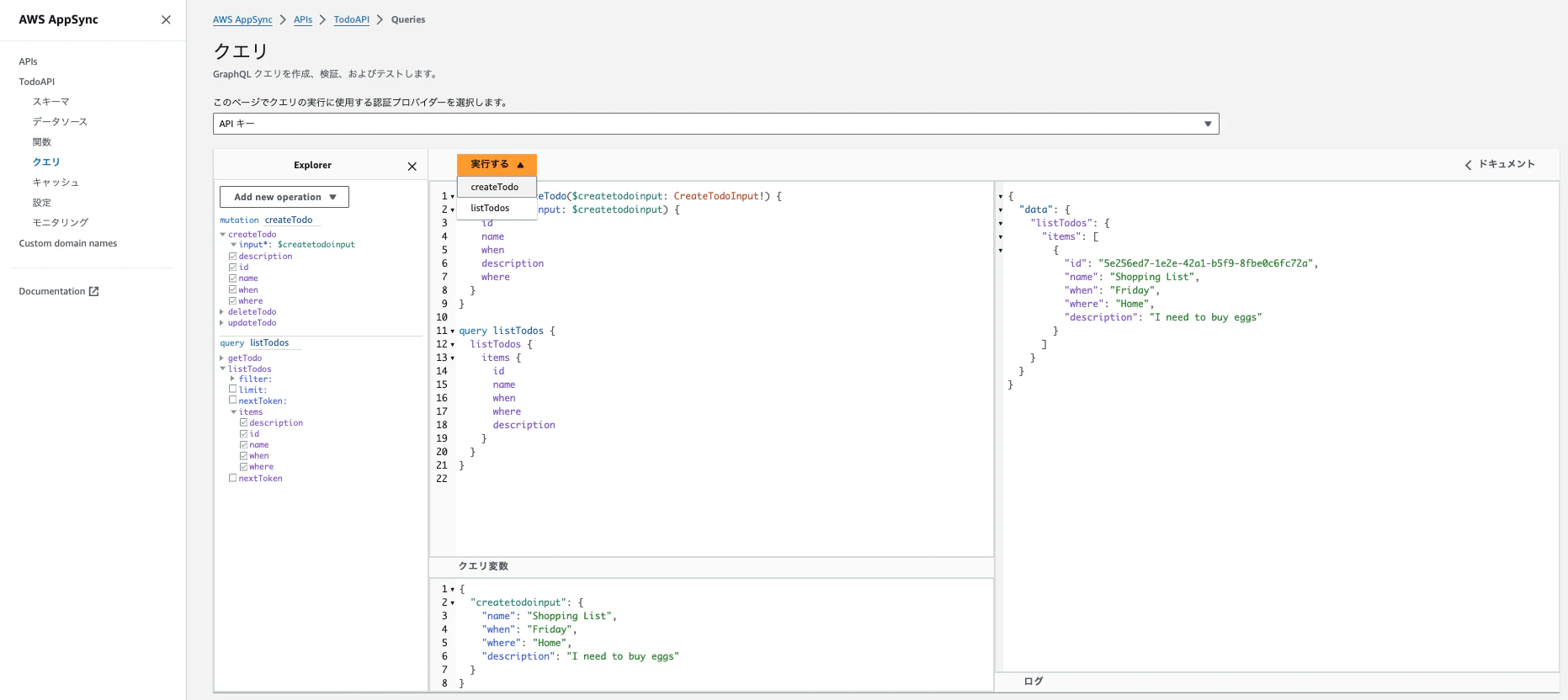The width and height of the screenshot is (1568, 700).
Task: Choose listTodos from the run menu
Action: point(497,208)
